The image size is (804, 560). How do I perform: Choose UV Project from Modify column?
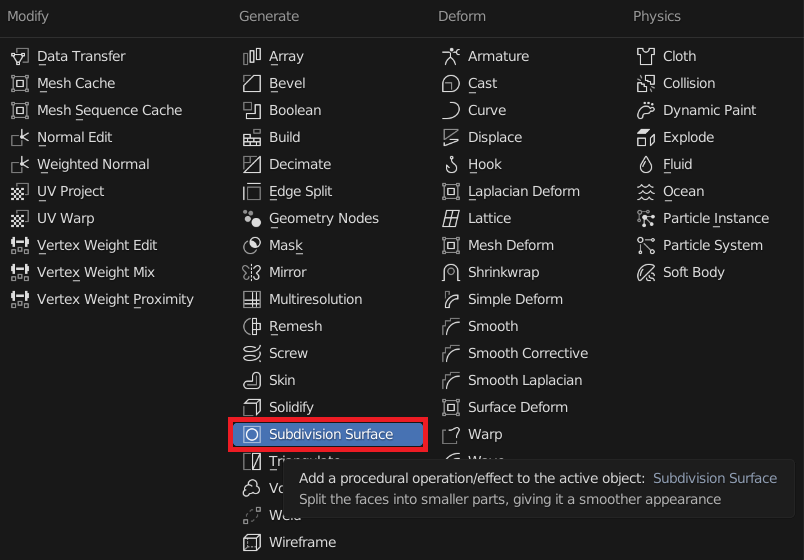coord(70,192)
